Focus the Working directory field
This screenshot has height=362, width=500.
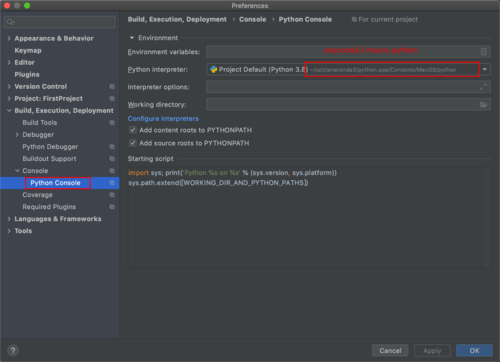[348, 105]
